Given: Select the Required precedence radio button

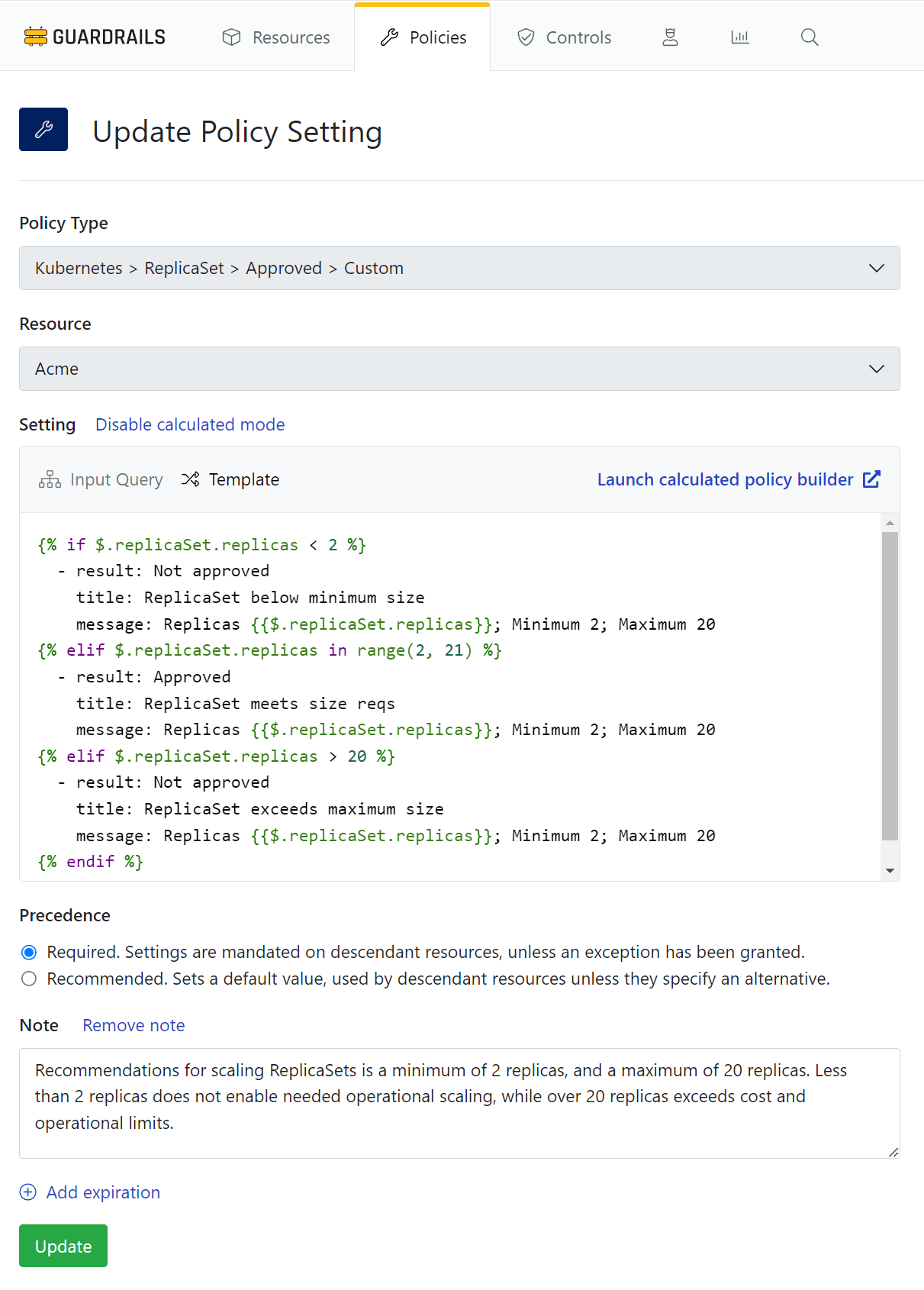Looking at the screenshot, I should 29,952.
